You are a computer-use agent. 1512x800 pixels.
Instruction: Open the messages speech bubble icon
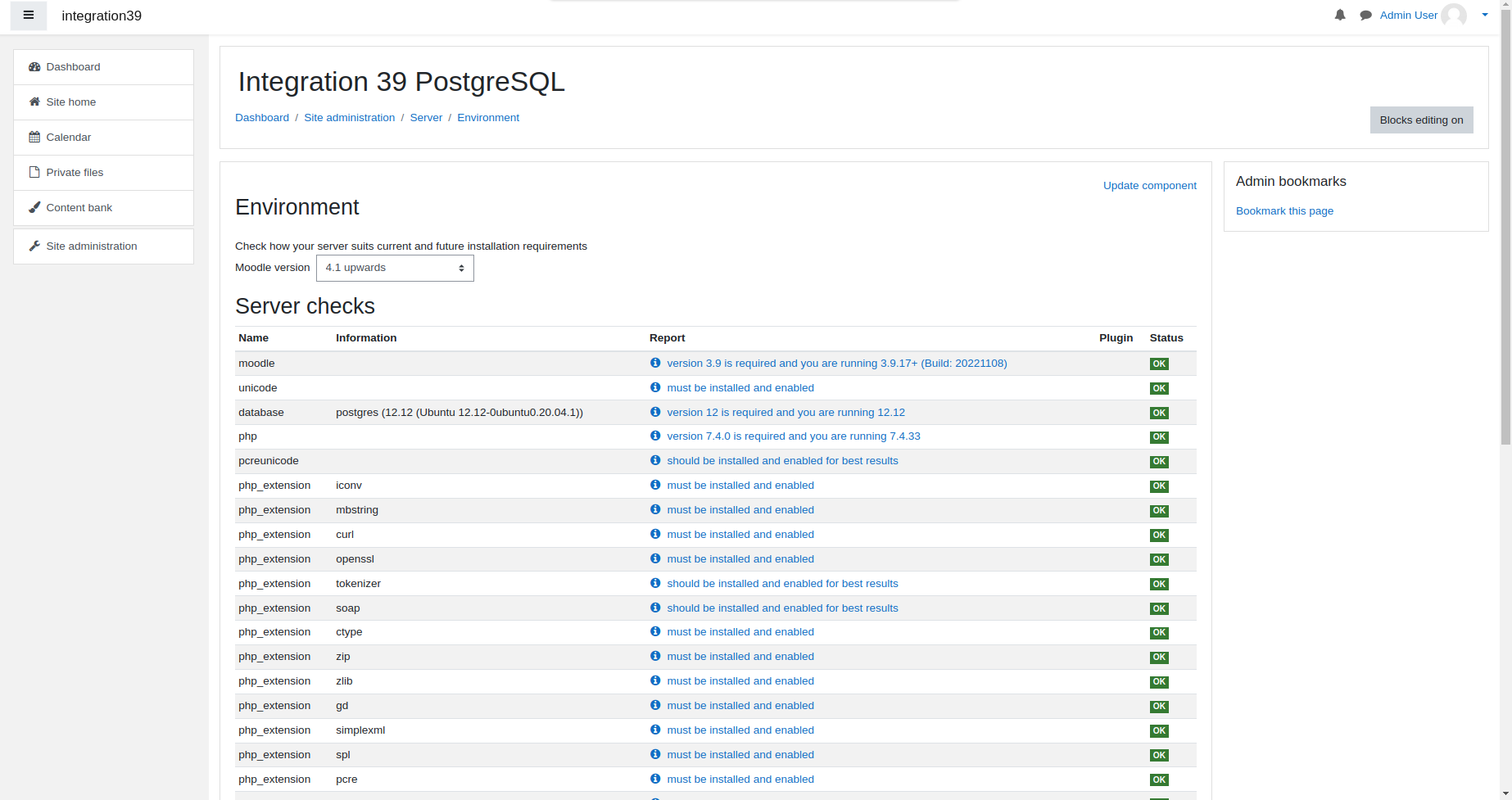pos(1365,16)
